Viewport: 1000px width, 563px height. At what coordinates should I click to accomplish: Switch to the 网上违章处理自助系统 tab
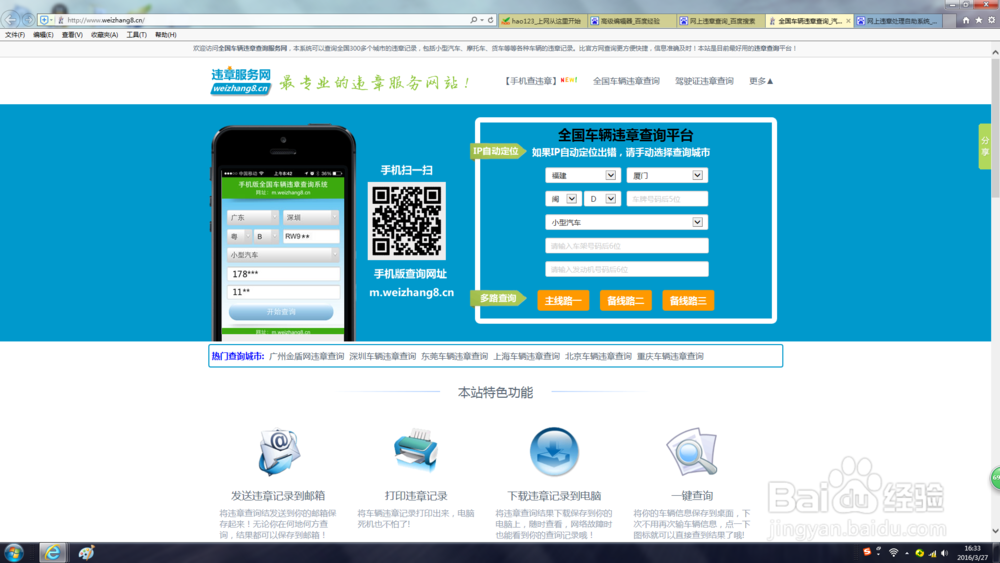pyautogui.click(x=898, y=21)
